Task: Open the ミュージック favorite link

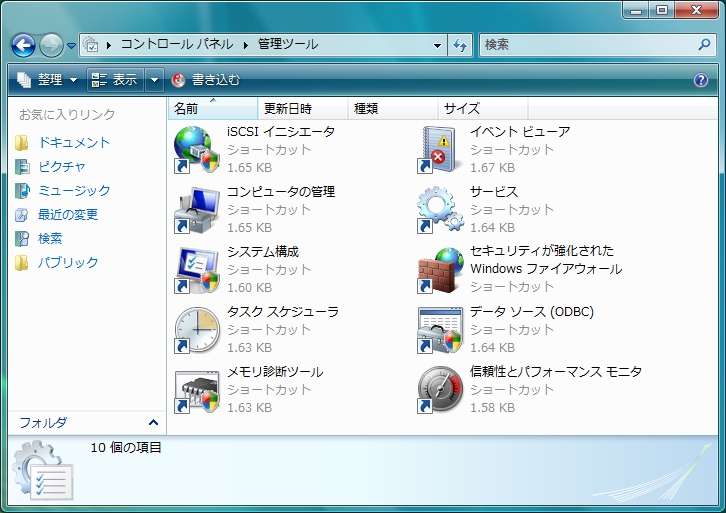Action: coord(75,191)
